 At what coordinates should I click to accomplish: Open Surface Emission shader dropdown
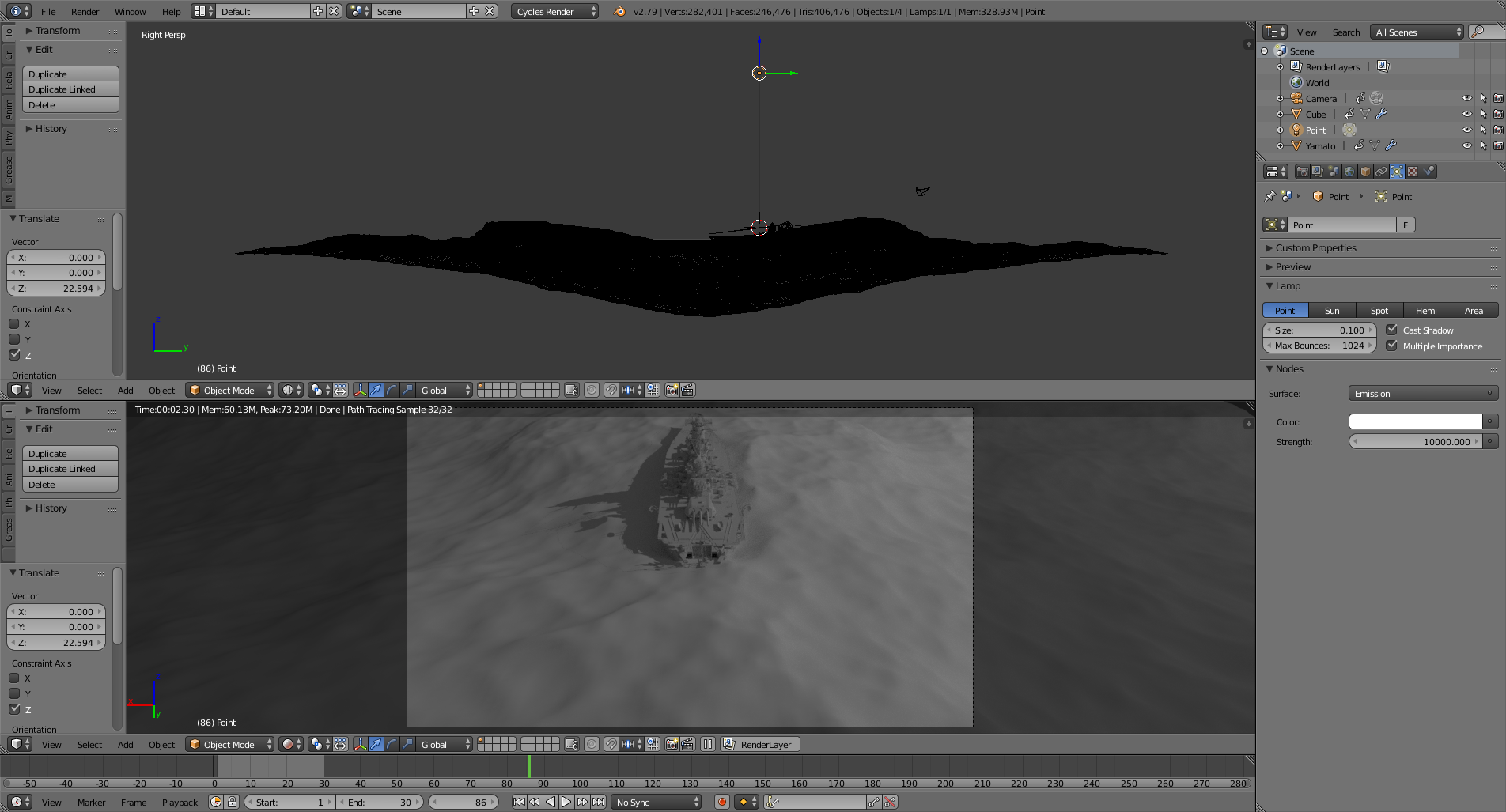1423,393
